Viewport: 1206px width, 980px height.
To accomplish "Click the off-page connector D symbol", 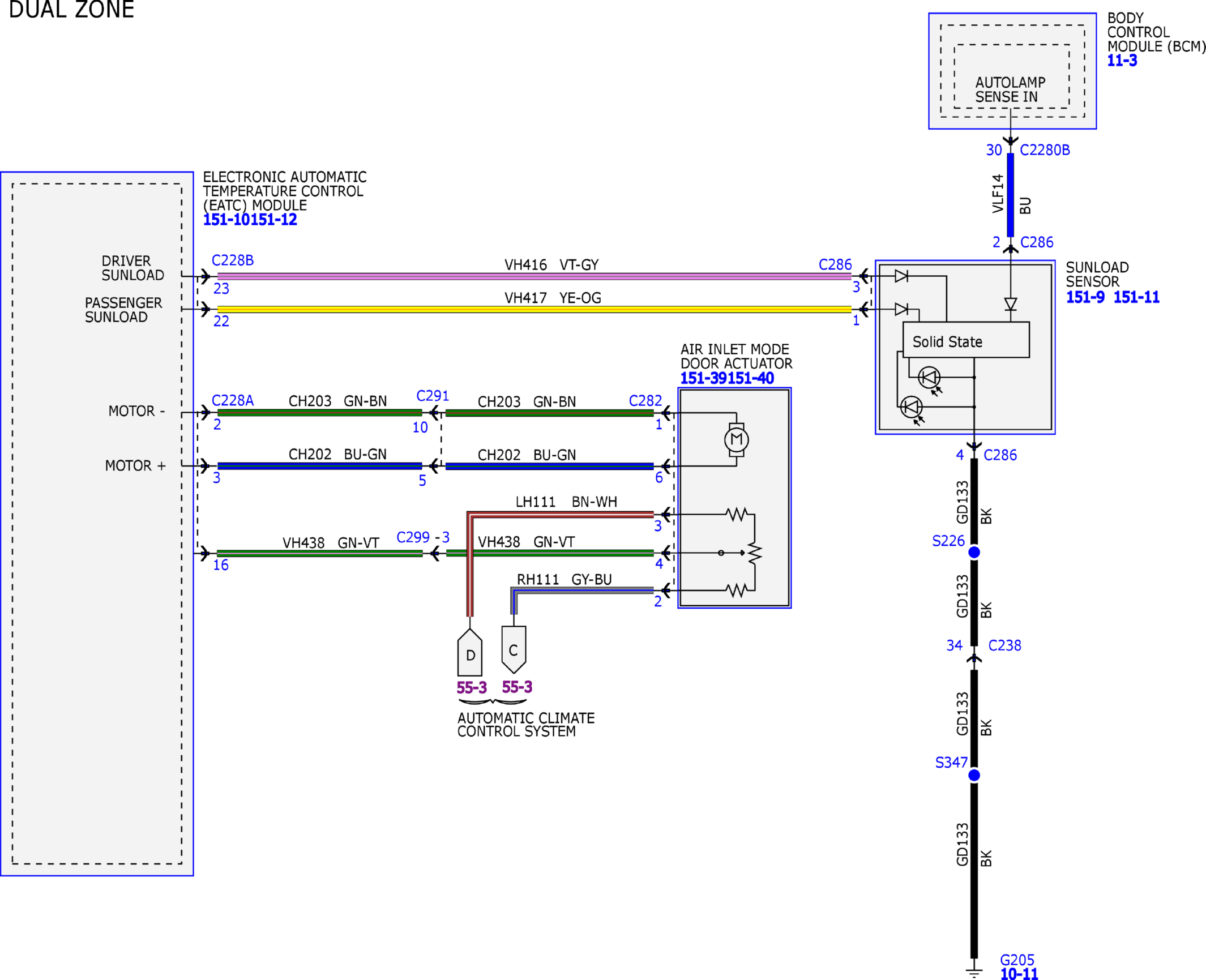I will [x=470, y=652].
